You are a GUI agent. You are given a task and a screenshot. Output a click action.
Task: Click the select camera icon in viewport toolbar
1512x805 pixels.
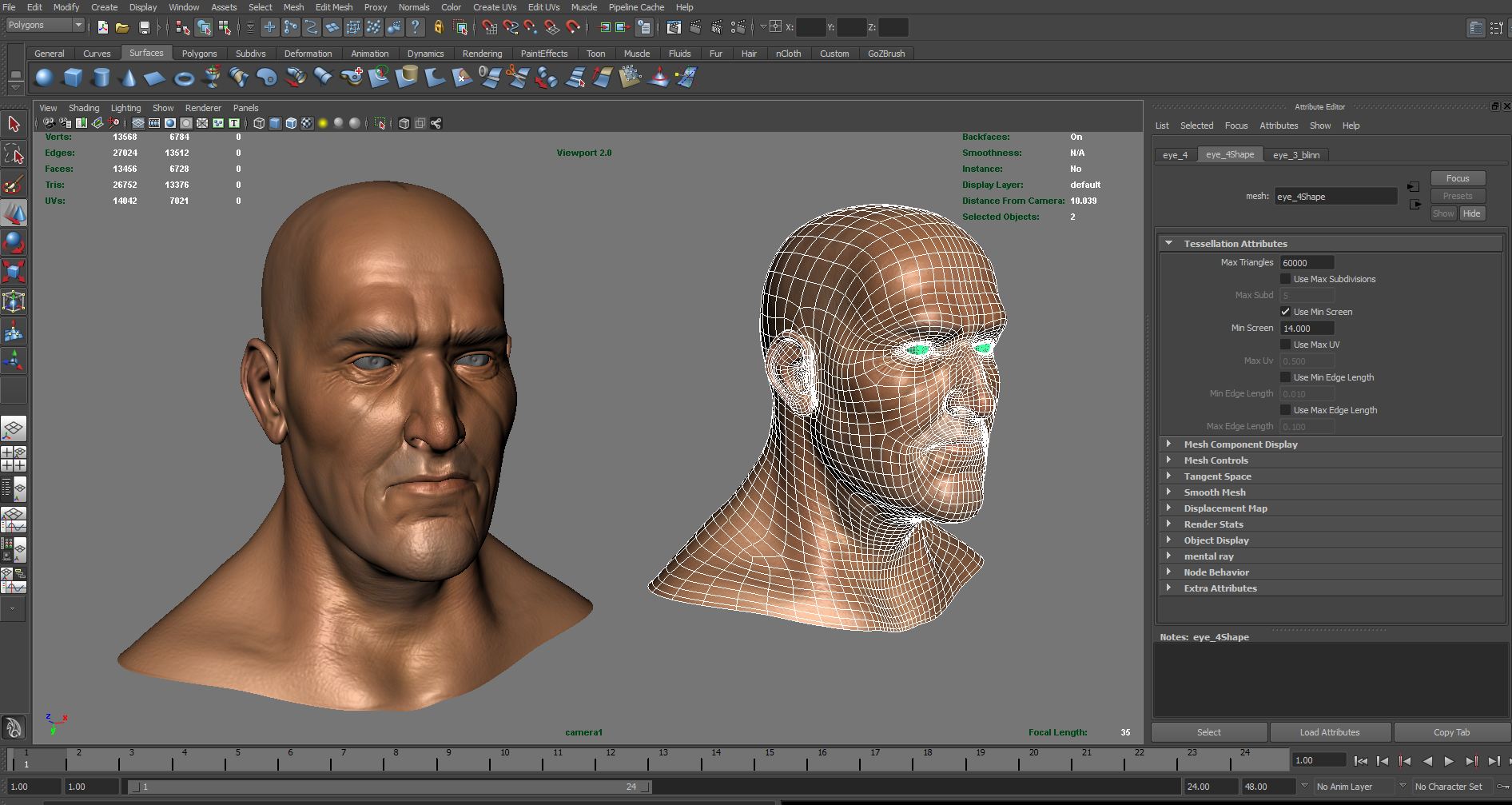(x=49, y=123)
